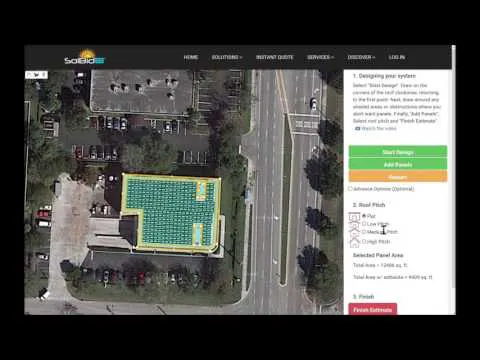480x360 pixels.
Task: Click the Selected Panel Area heading
Action: [378, 255]
